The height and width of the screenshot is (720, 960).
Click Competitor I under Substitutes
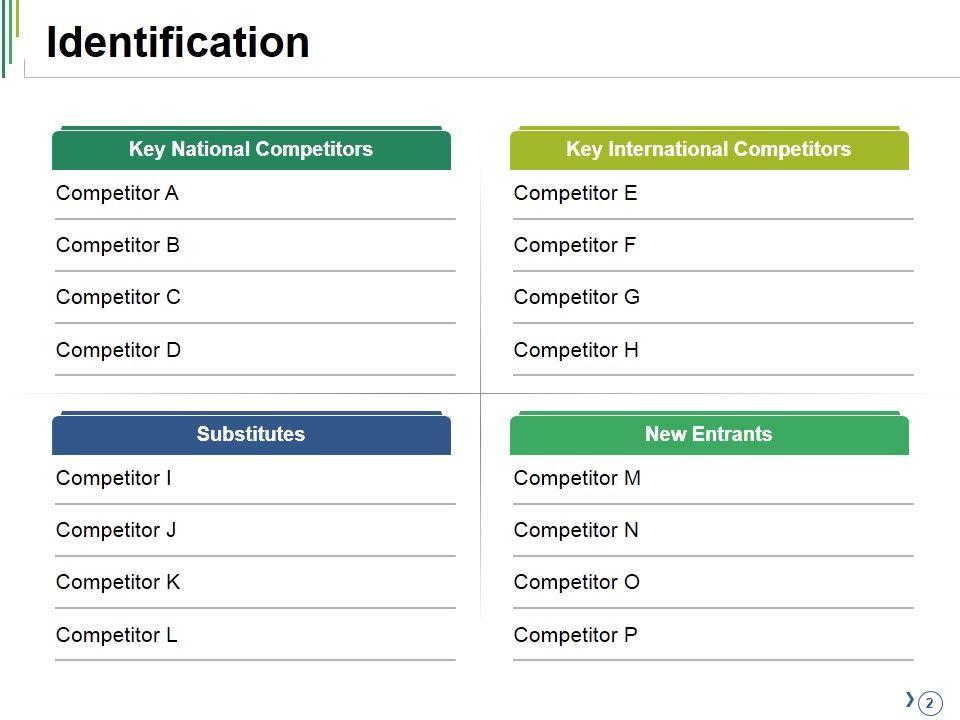(113, 479)
